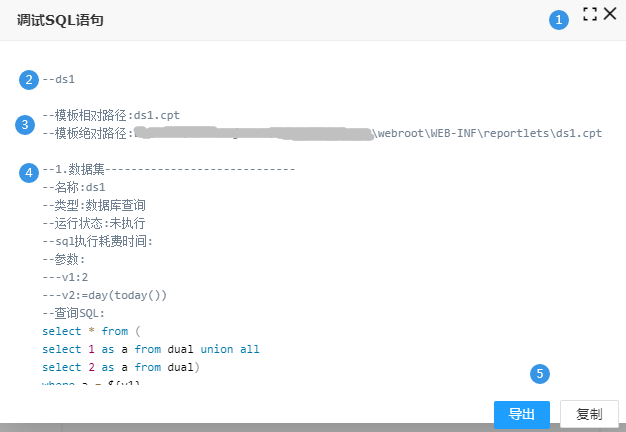
Task: Click the sql执行耗费时间 line
Action: point(98,241)
